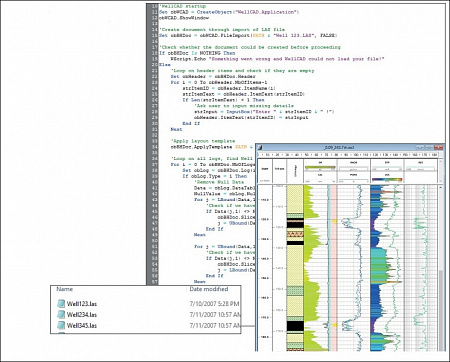Click the strInput = InputBox code line

(x=264, y=112)
